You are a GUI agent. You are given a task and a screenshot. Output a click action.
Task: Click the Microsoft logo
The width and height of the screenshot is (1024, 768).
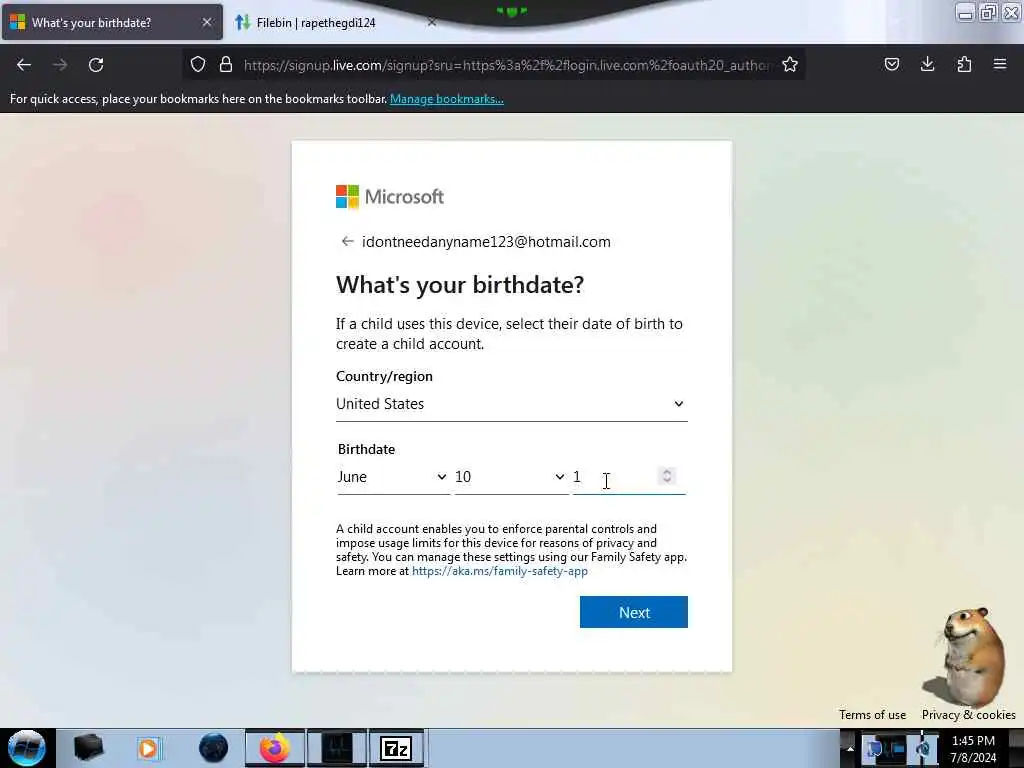(390, 197)
